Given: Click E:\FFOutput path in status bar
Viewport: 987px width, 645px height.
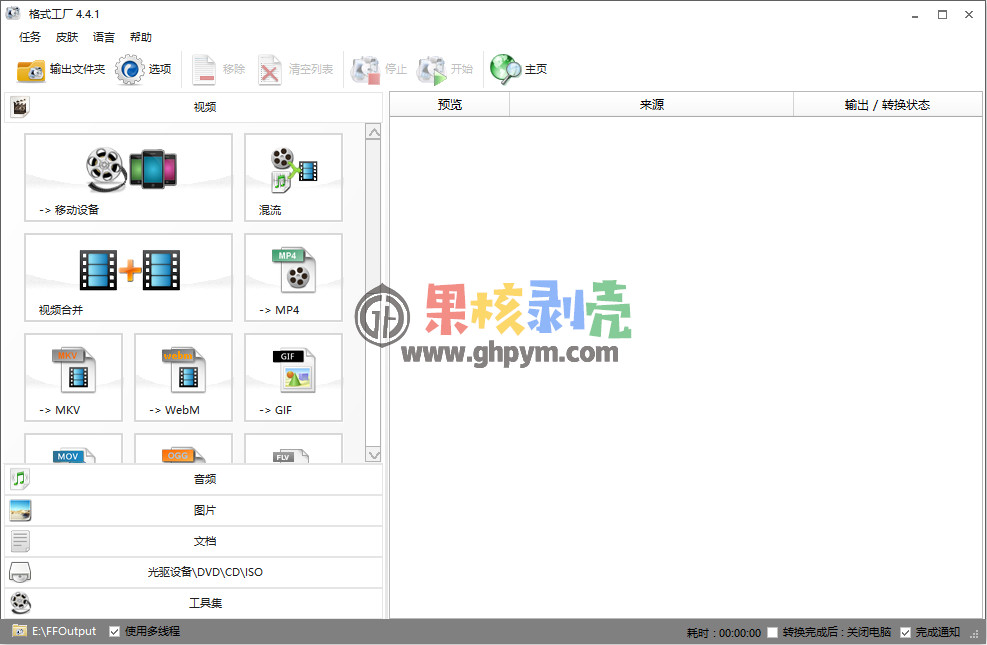Looking at the screenshot, I should point(64,631).
